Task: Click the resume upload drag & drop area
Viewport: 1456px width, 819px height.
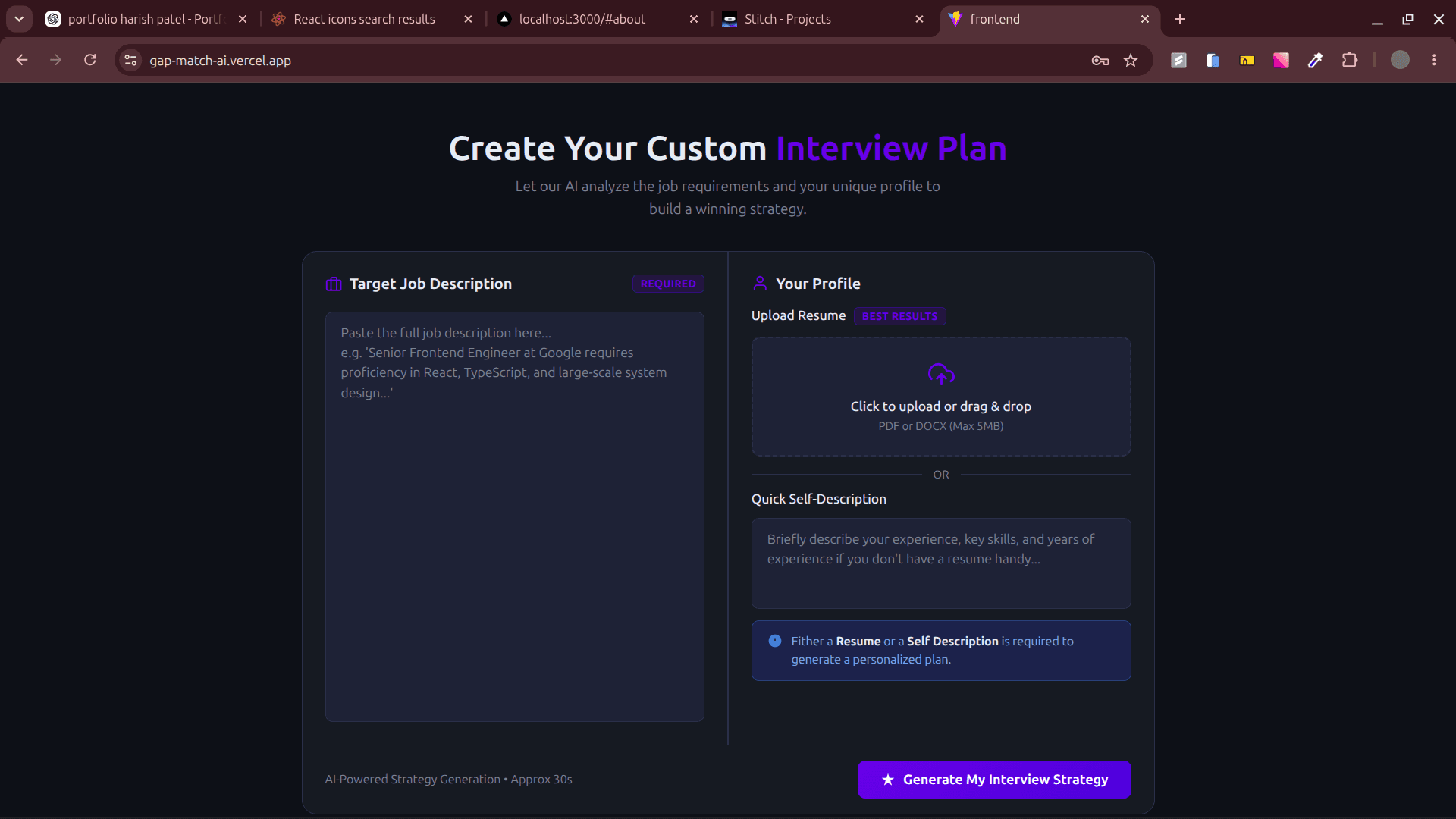Action: 941,397
